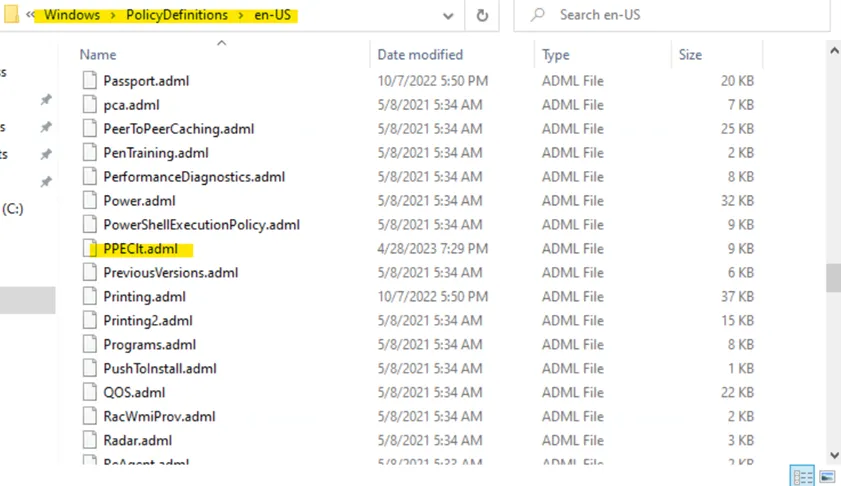Select the Power.adml file name
The width and height of the screenshot is (841, 486).
pos(139,201)
